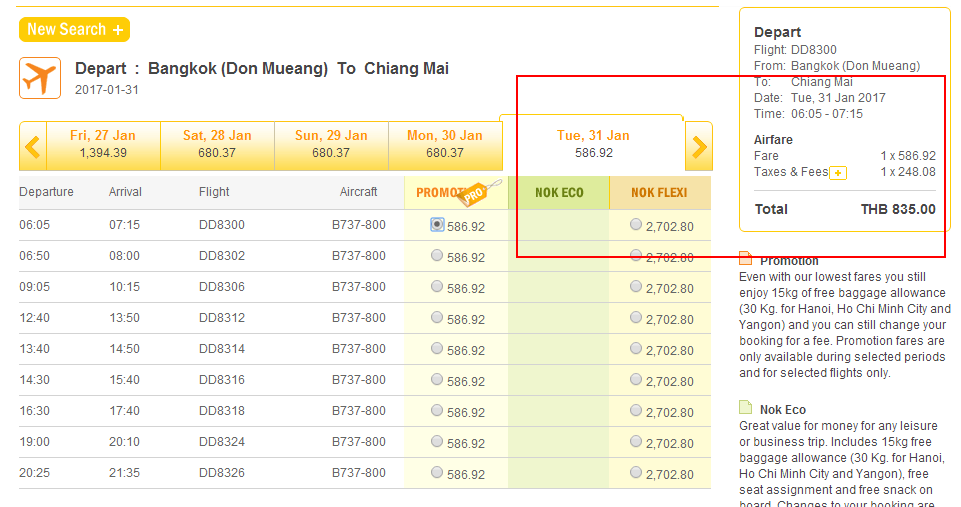Click the 06:05 departure time
The height and width of the screenshot is (507, 961).
point(34,225)
